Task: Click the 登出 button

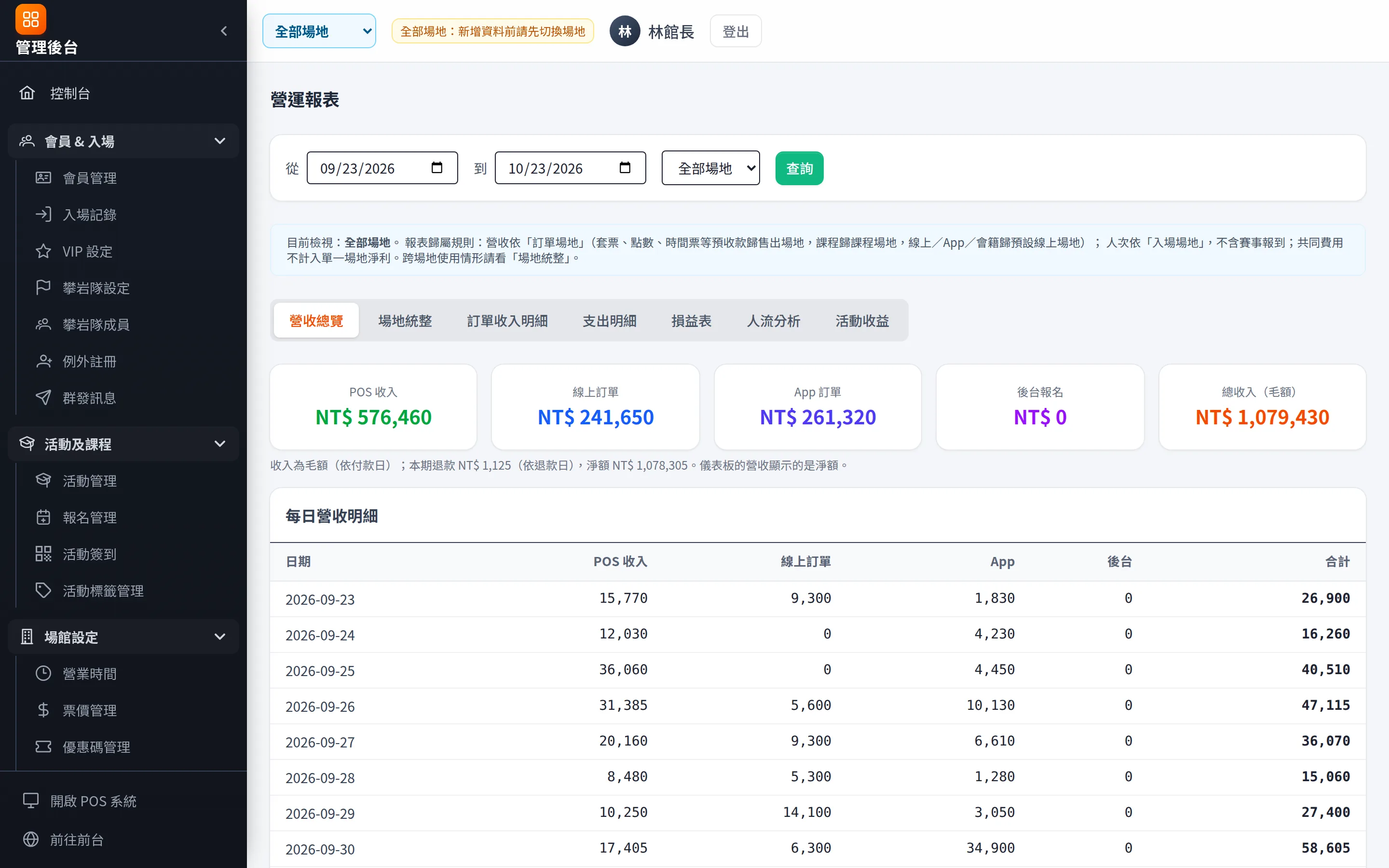Action: pyautogui.click(x=735, y=31)
